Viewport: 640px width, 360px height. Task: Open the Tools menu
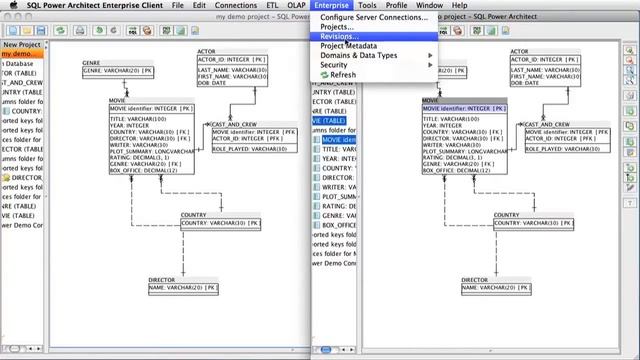[367, 5]
